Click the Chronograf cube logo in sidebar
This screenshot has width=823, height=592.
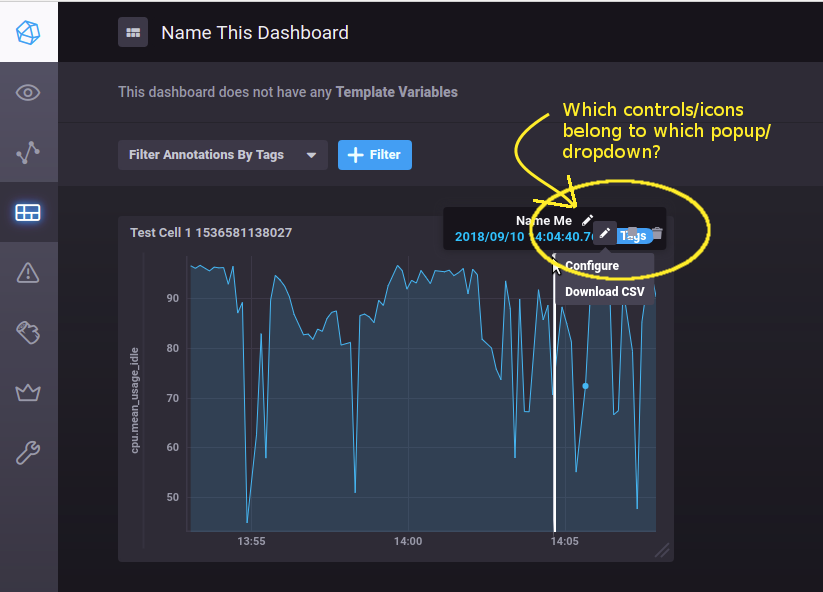point(28,31)
